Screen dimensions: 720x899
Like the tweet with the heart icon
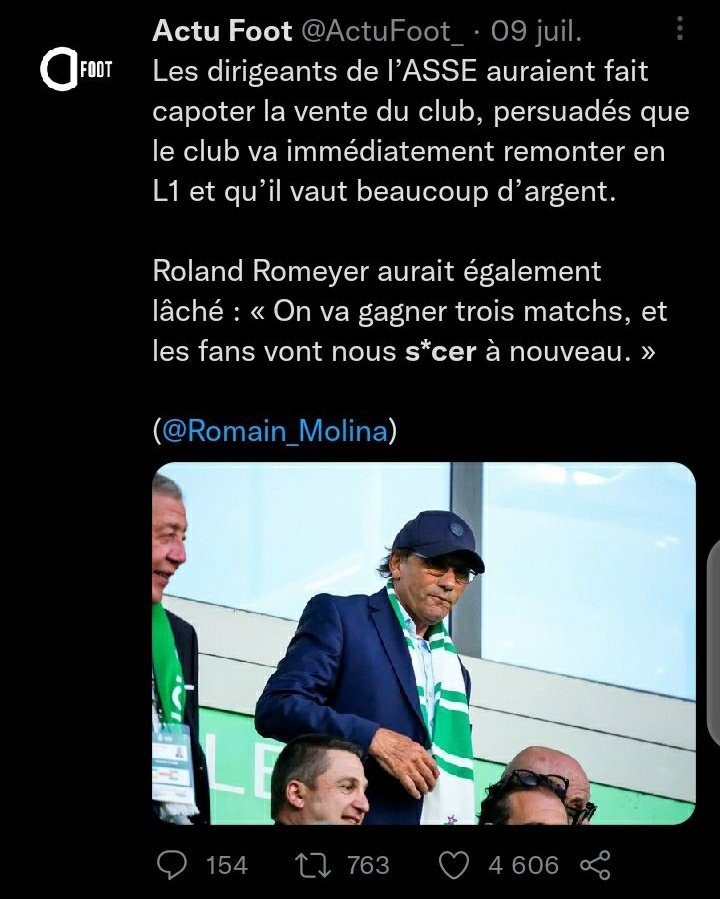[x=453, y=865]
